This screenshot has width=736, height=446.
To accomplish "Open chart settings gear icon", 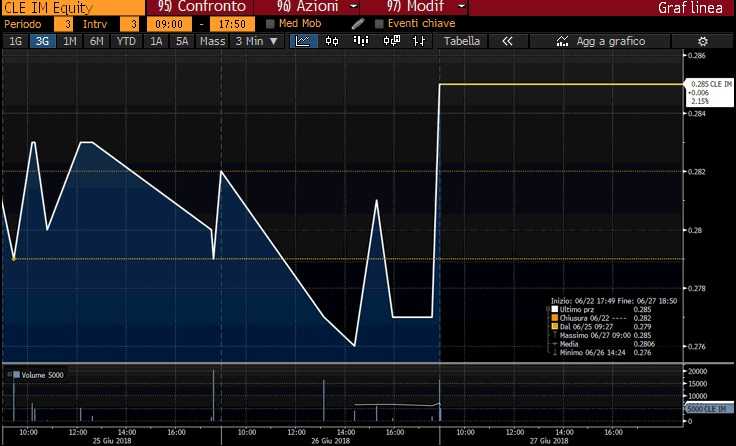I will click(703, 41).
